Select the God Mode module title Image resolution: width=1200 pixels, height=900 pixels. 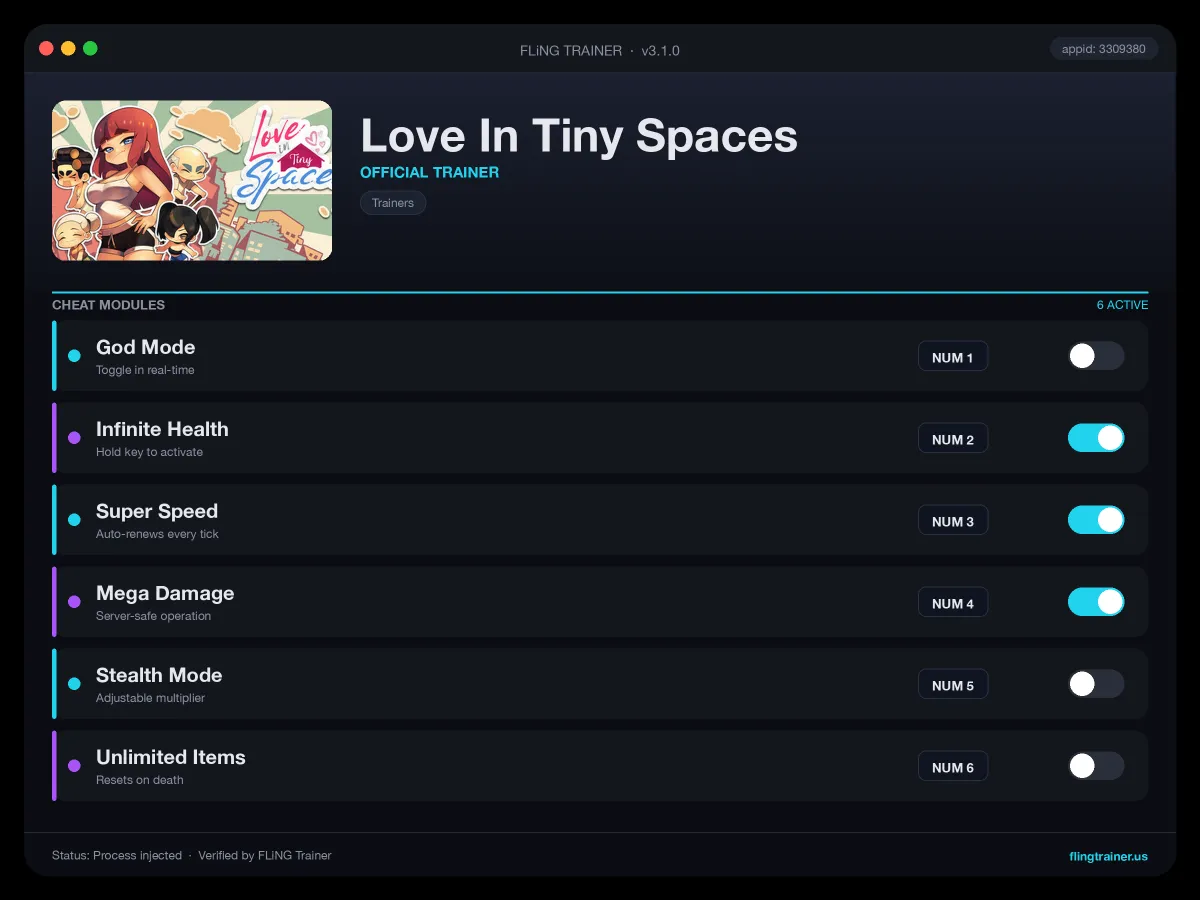(145, 347)
